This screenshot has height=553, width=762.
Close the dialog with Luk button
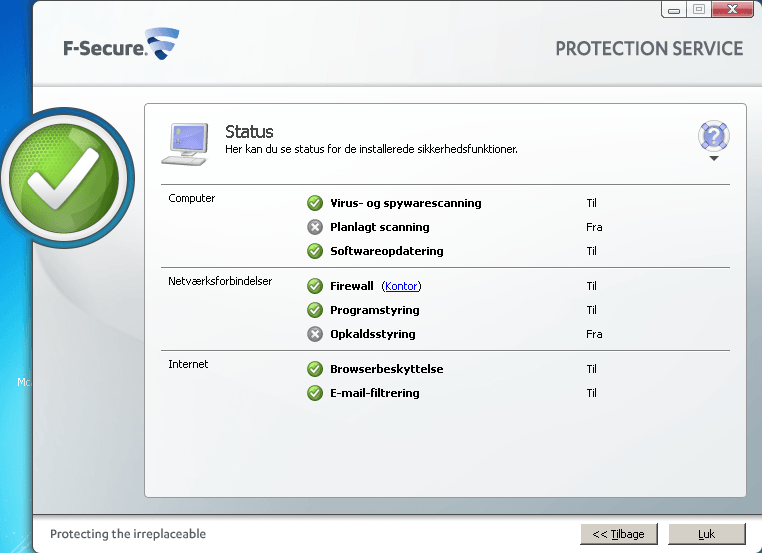point(707,534)
